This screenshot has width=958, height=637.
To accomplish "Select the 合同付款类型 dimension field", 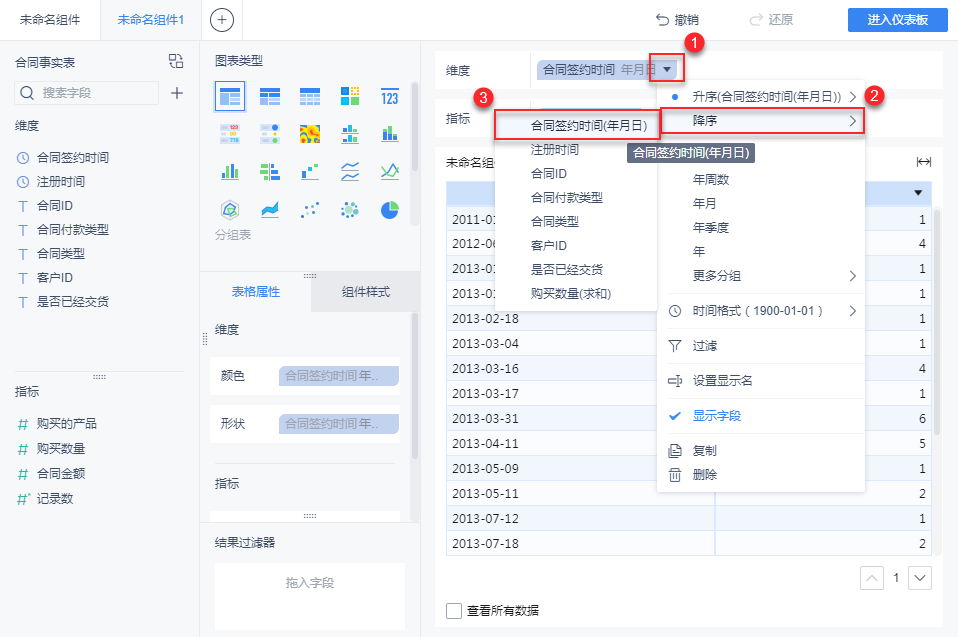I will click(72, 230).
